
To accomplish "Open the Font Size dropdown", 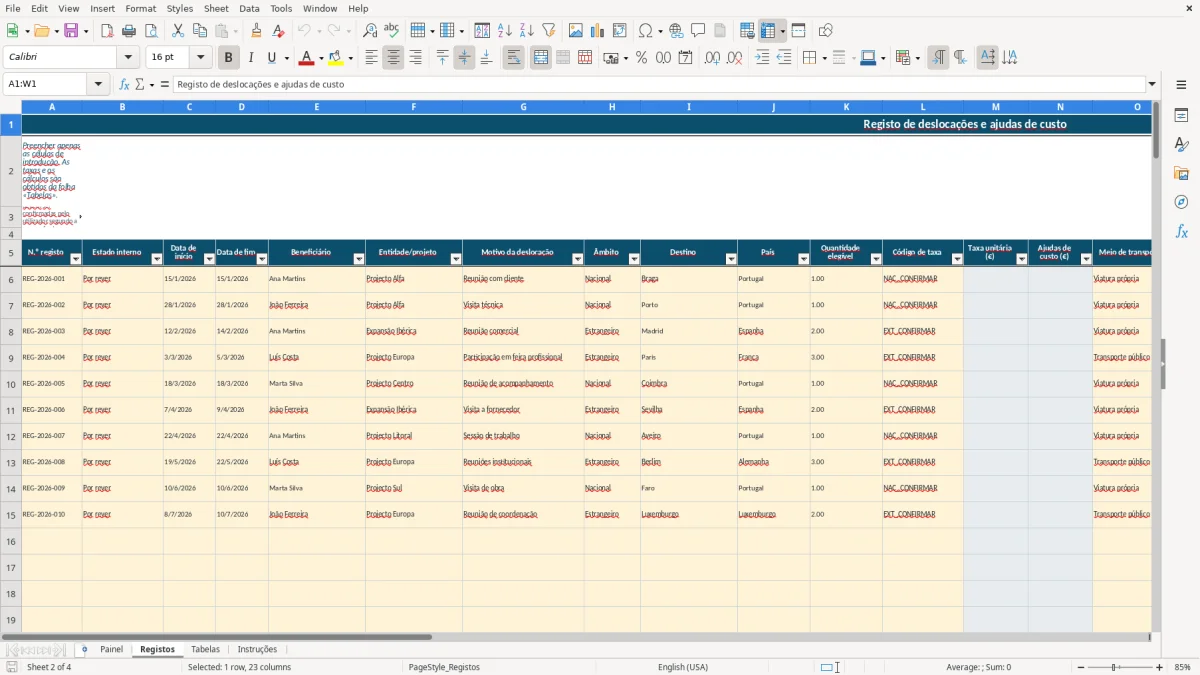I will click(x=200, y=58).
